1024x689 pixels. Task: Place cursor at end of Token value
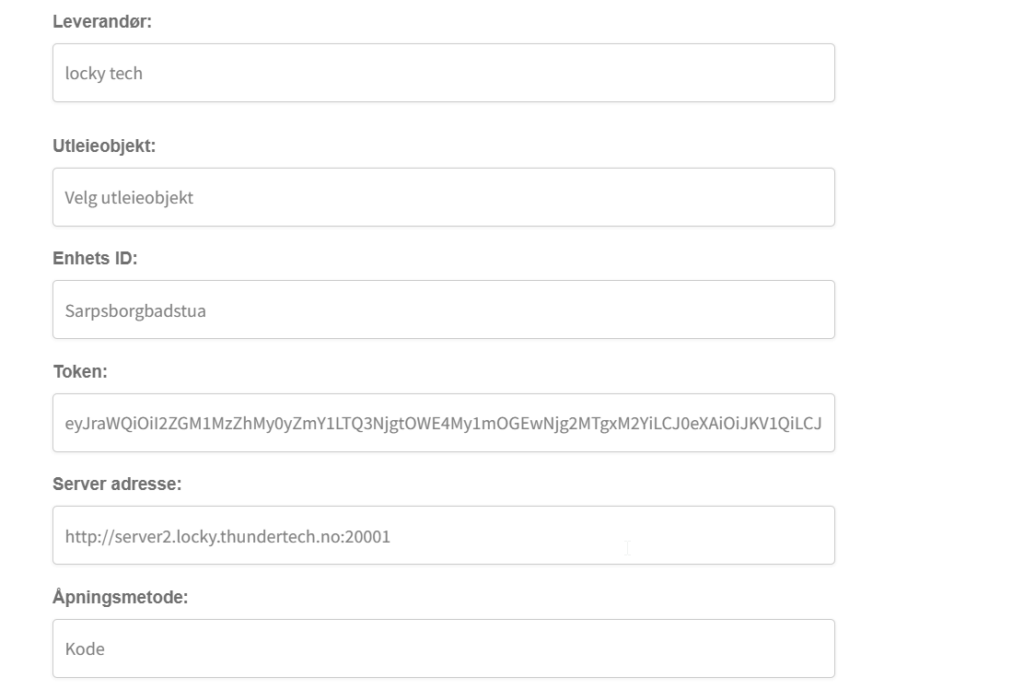click(823, 423)
